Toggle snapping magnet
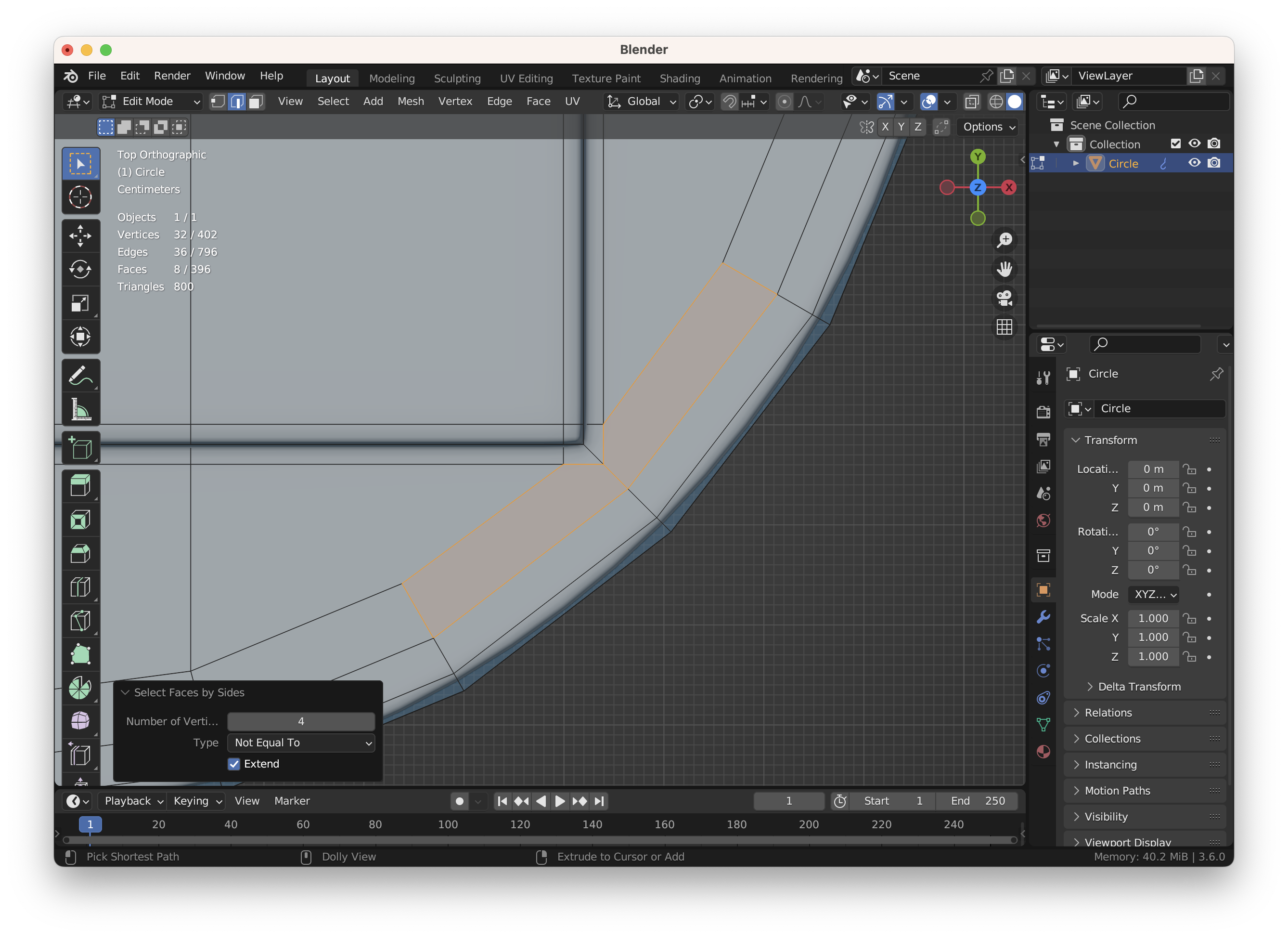This screenshot has height=938, width=1288. coord(729,102)
